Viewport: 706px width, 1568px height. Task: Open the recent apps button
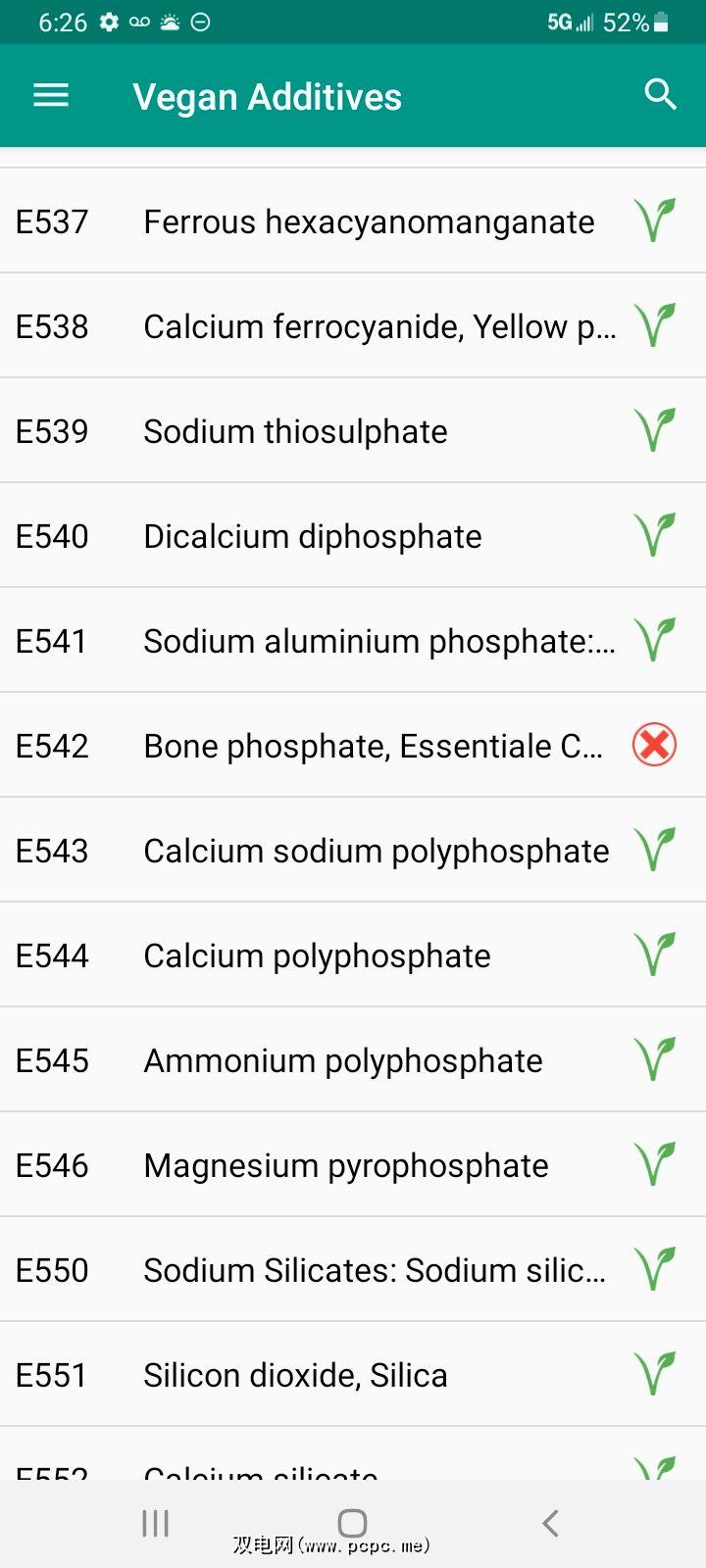click(x=155, y=1523)
